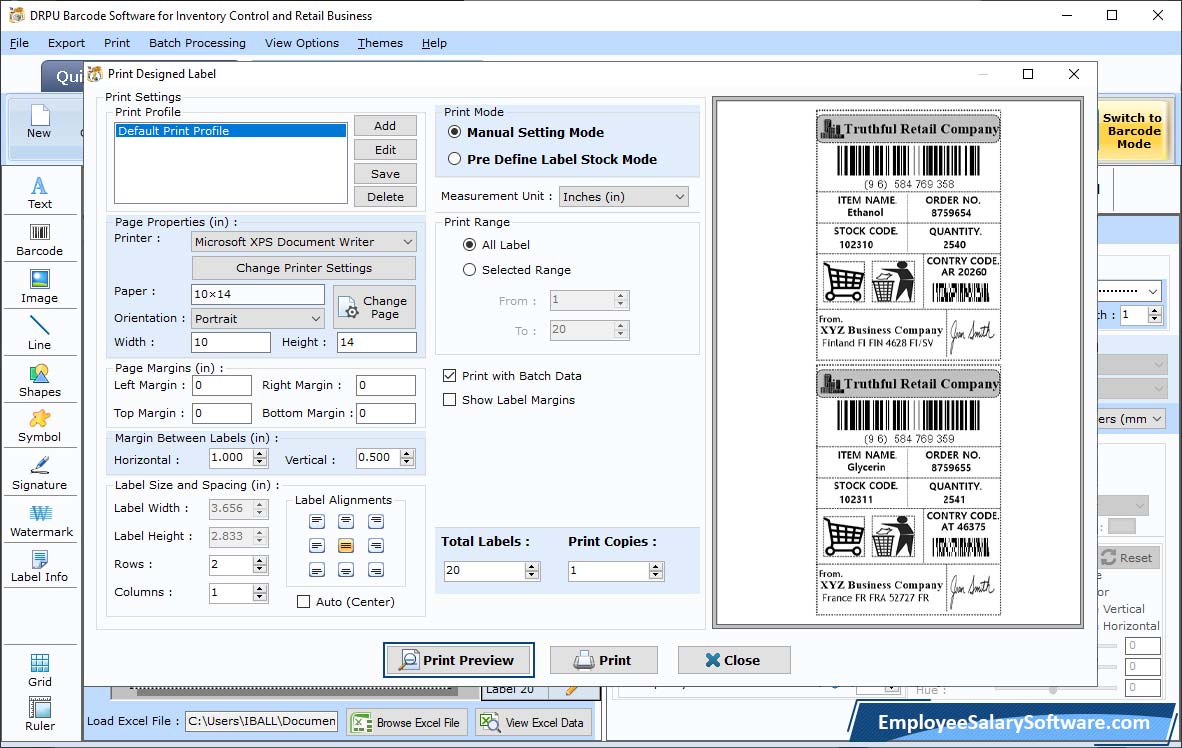Open the Printer selection dropdown
The image size is (1182, 748).
(304, 241)
